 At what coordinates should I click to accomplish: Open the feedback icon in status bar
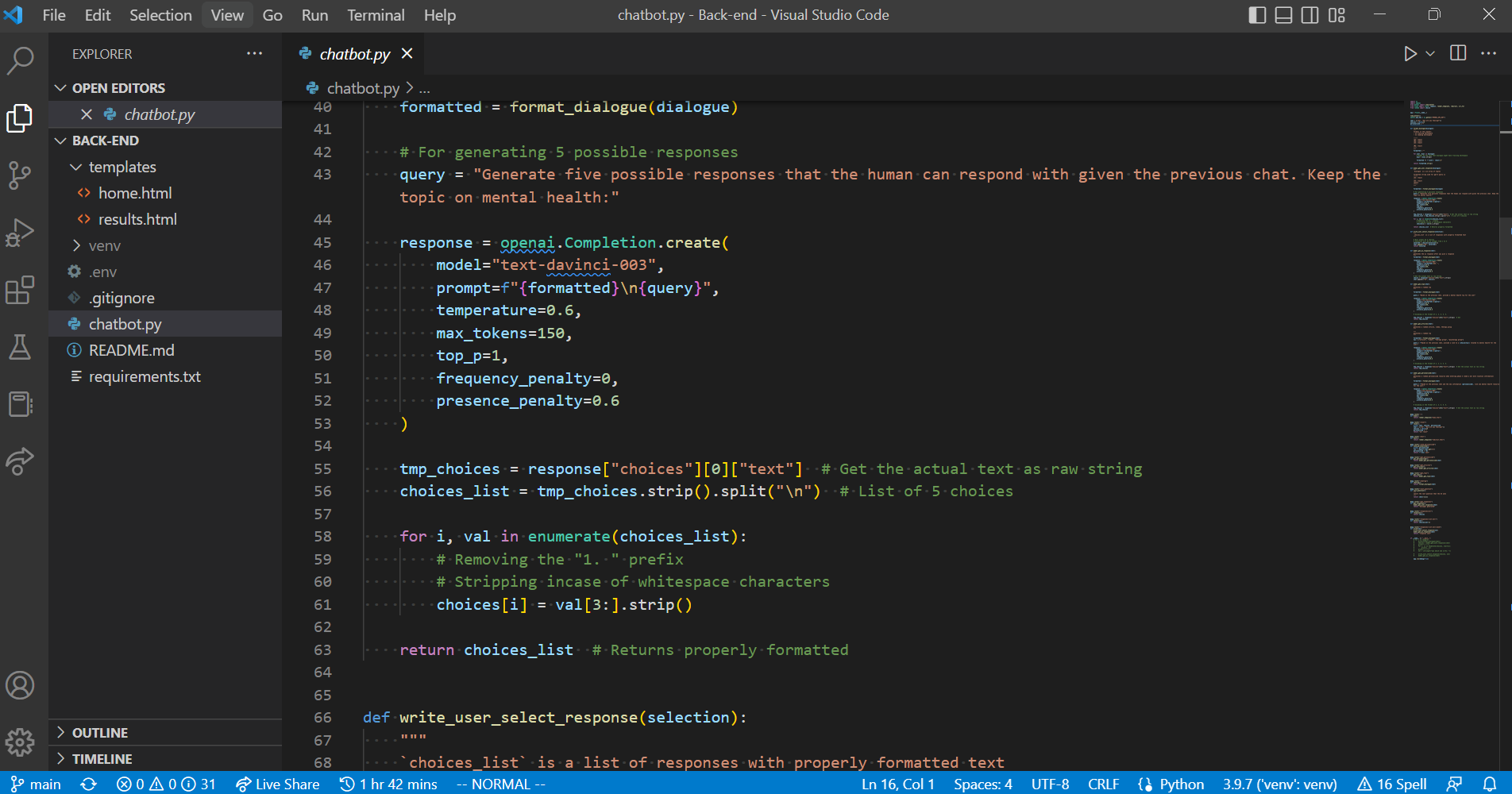1455,784
